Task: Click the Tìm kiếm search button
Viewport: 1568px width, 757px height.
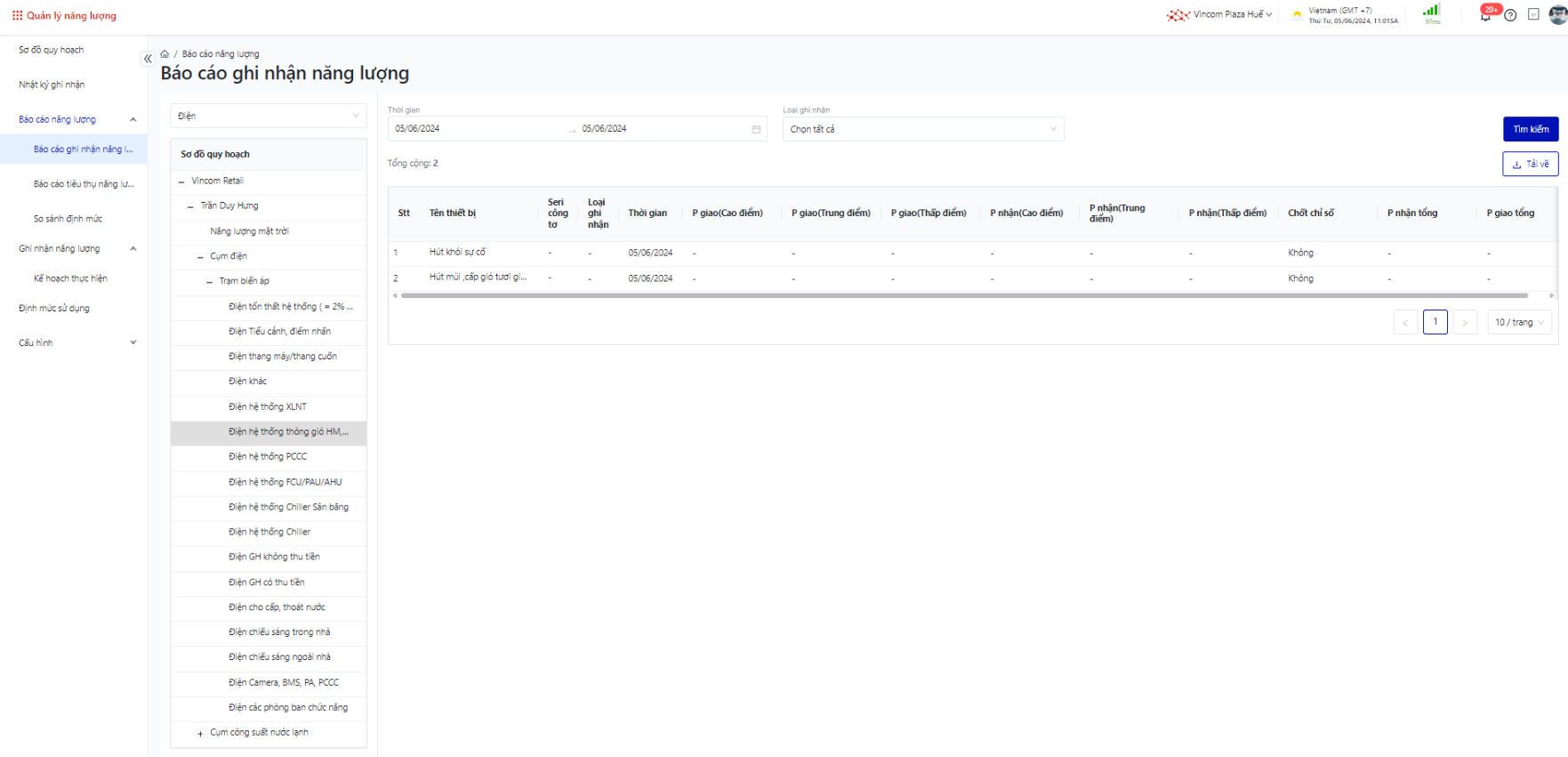Action: point(1530,129)
